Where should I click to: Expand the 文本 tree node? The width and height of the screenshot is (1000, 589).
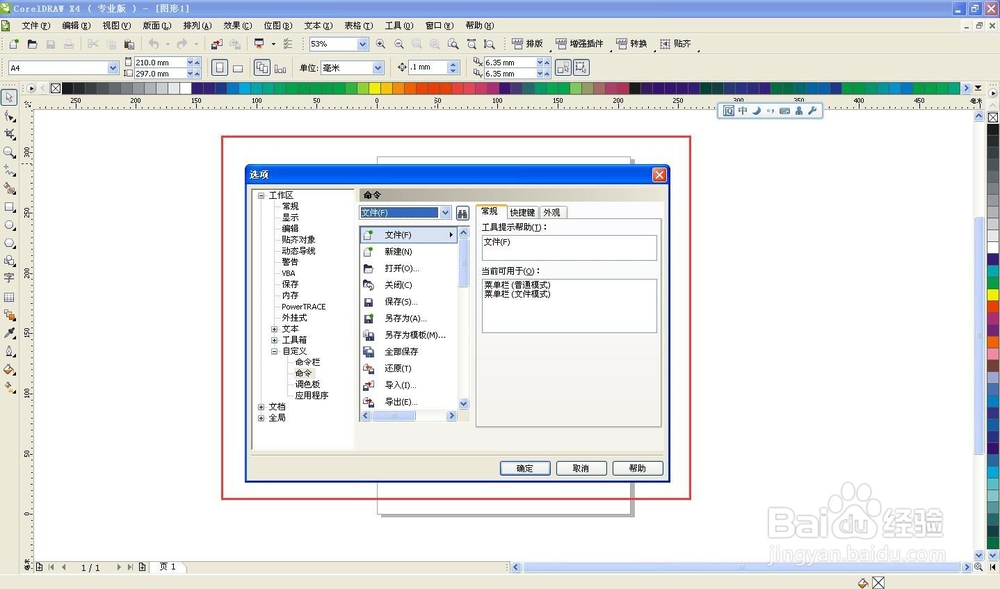[274, 329]
